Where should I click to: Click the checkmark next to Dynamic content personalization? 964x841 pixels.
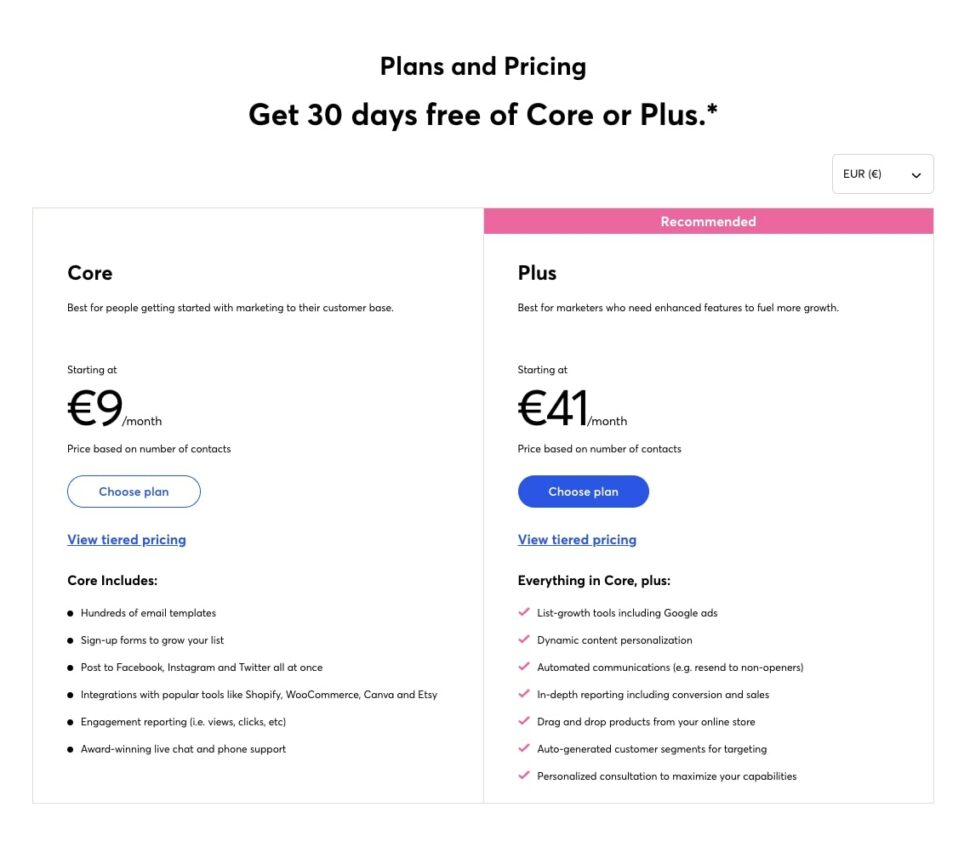[524, 640]
